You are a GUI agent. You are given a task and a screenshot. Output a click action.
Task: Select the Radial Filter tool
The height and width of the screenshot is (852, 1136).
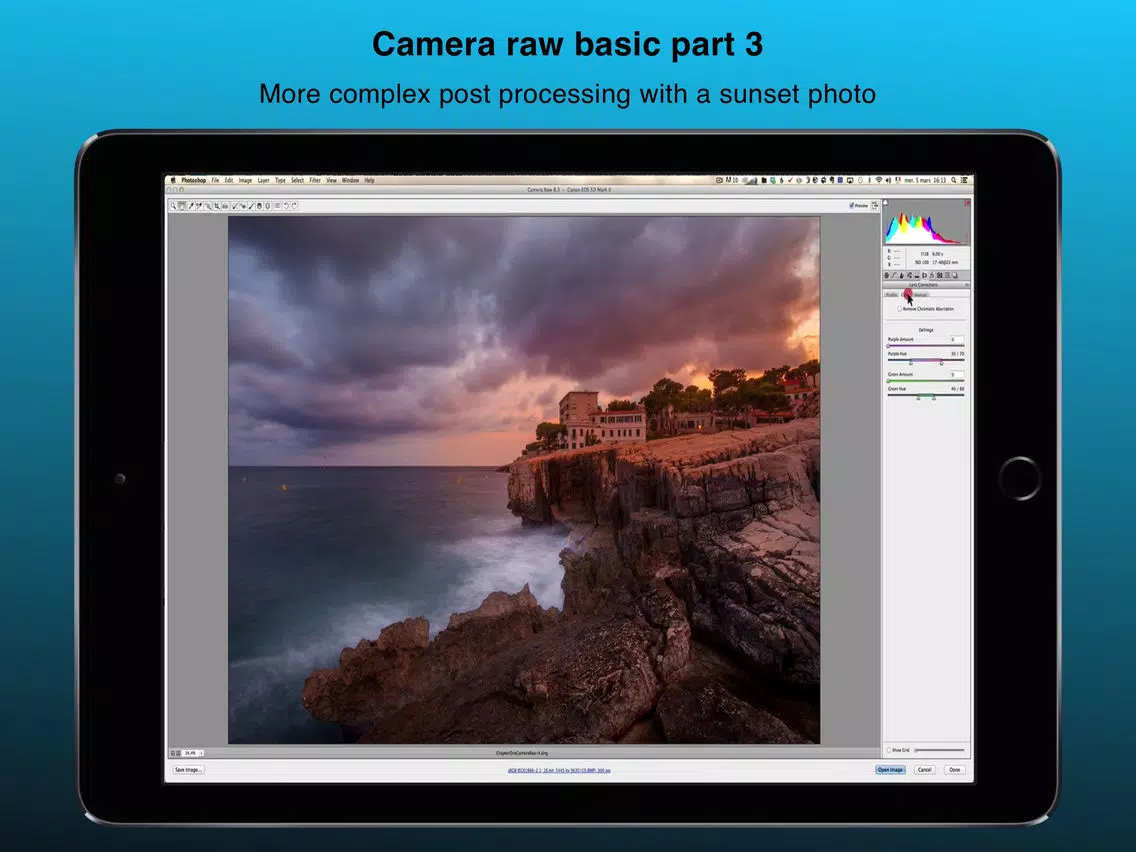tap(268, 206)
